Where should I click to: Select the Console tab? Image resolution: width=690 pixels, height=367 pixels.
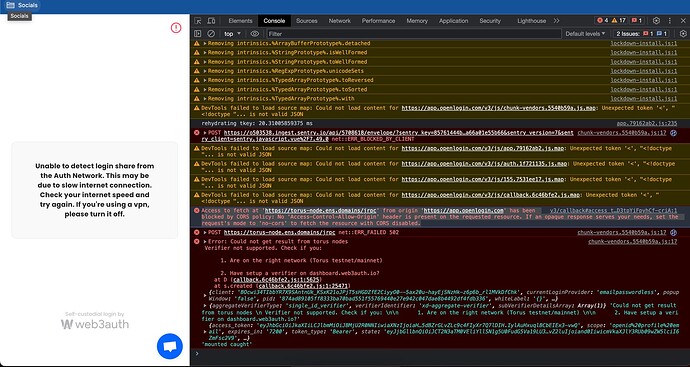point(274,21)
